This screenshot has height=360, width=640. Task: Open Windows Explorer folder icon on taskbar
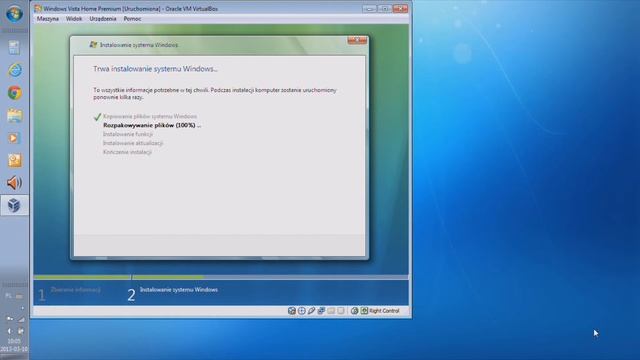(x=15, y=116)
